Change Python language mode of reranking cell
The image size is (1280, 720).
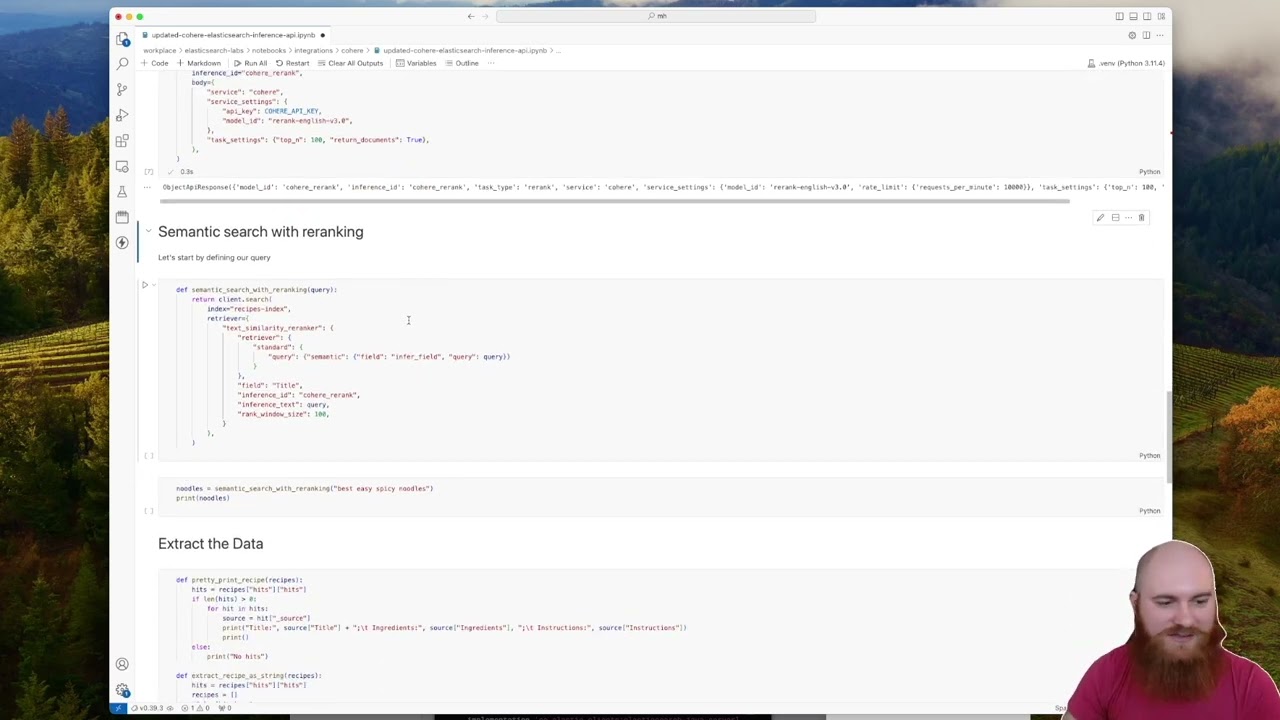point(1149,456)
